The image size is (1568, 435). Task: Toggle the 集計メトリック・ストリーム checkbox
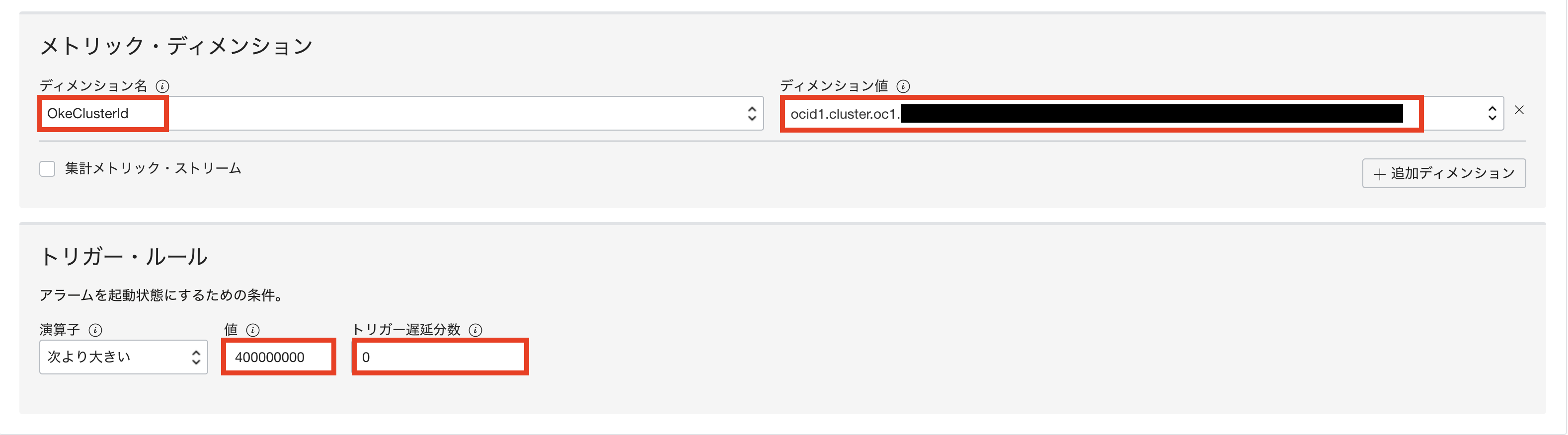coord(48,168)
